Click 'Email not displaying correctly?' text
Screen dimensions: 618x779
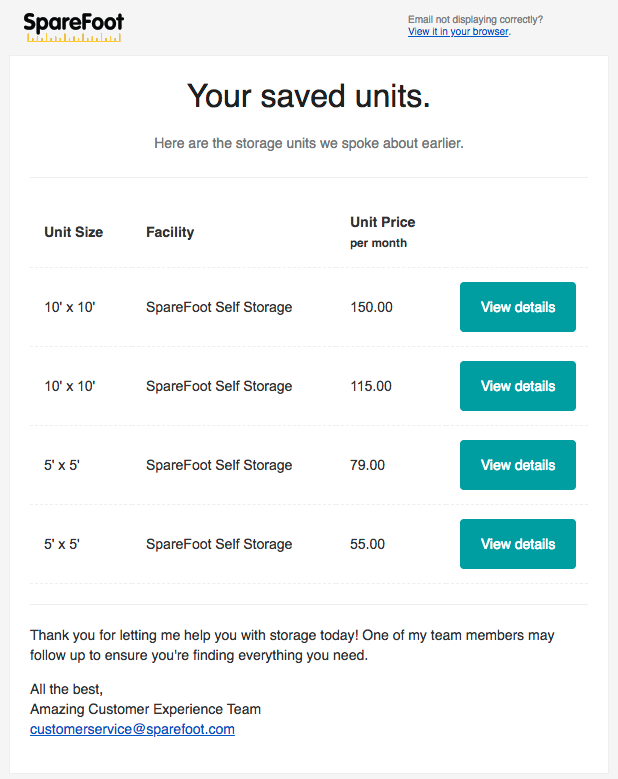475,19
